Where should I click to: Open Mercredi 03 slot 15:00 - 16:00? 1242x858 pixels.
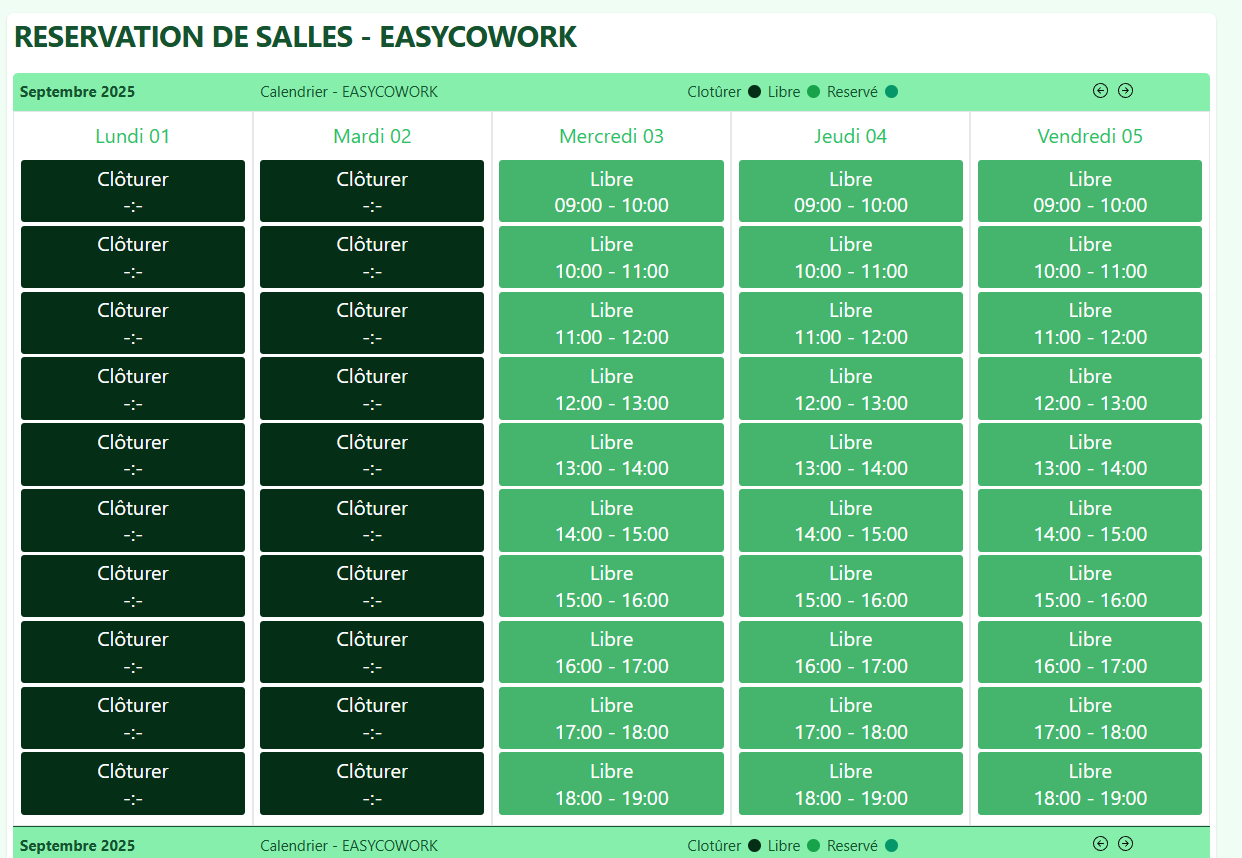(611, 586)
